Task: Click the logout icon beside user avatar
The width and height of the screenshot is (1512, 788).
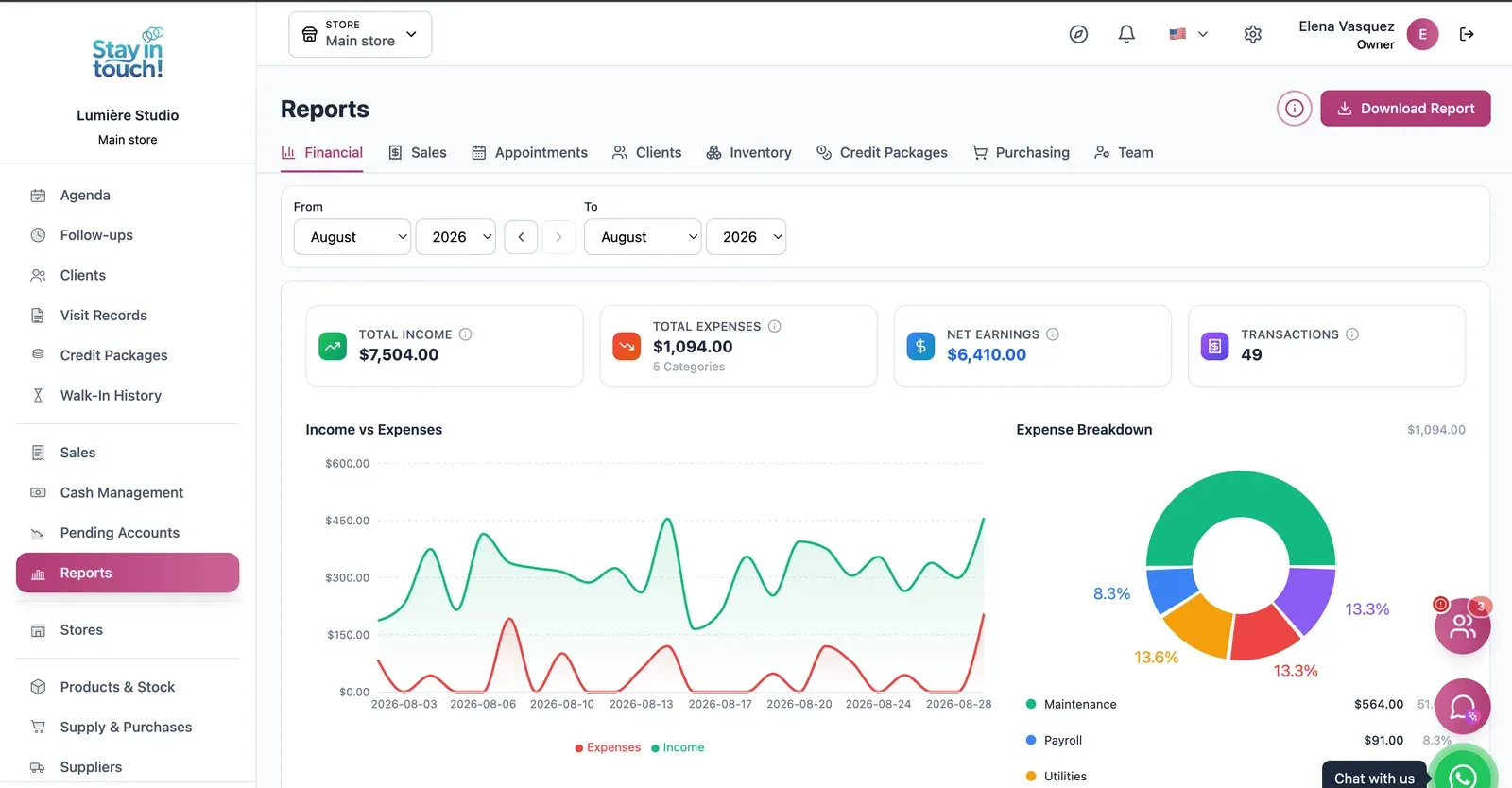Action: pos(1467,34)
